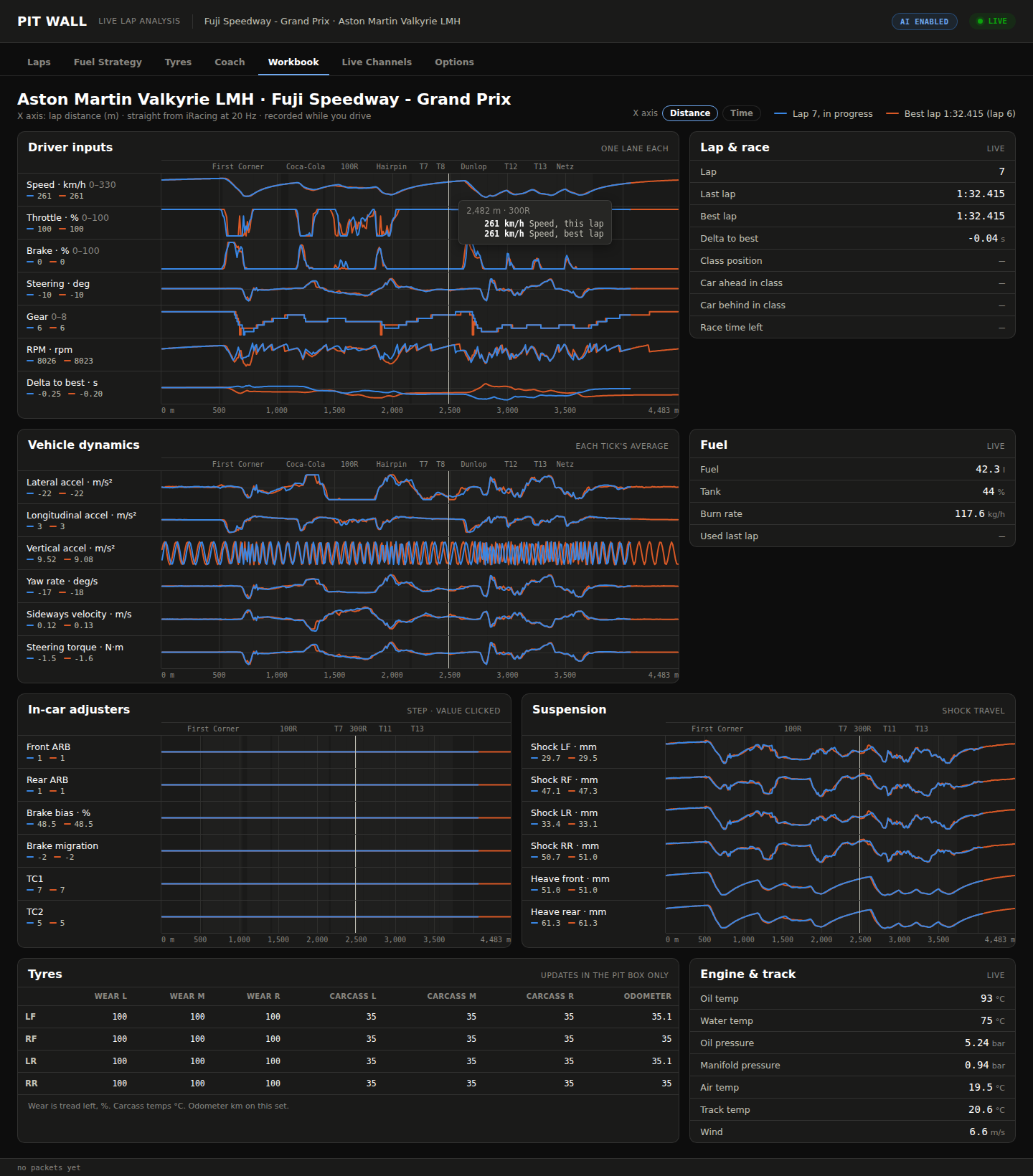Switch to the Fuel Strategy tab
The height and width of the screenshot is (1176, 1033).
[x=108, y=62]
